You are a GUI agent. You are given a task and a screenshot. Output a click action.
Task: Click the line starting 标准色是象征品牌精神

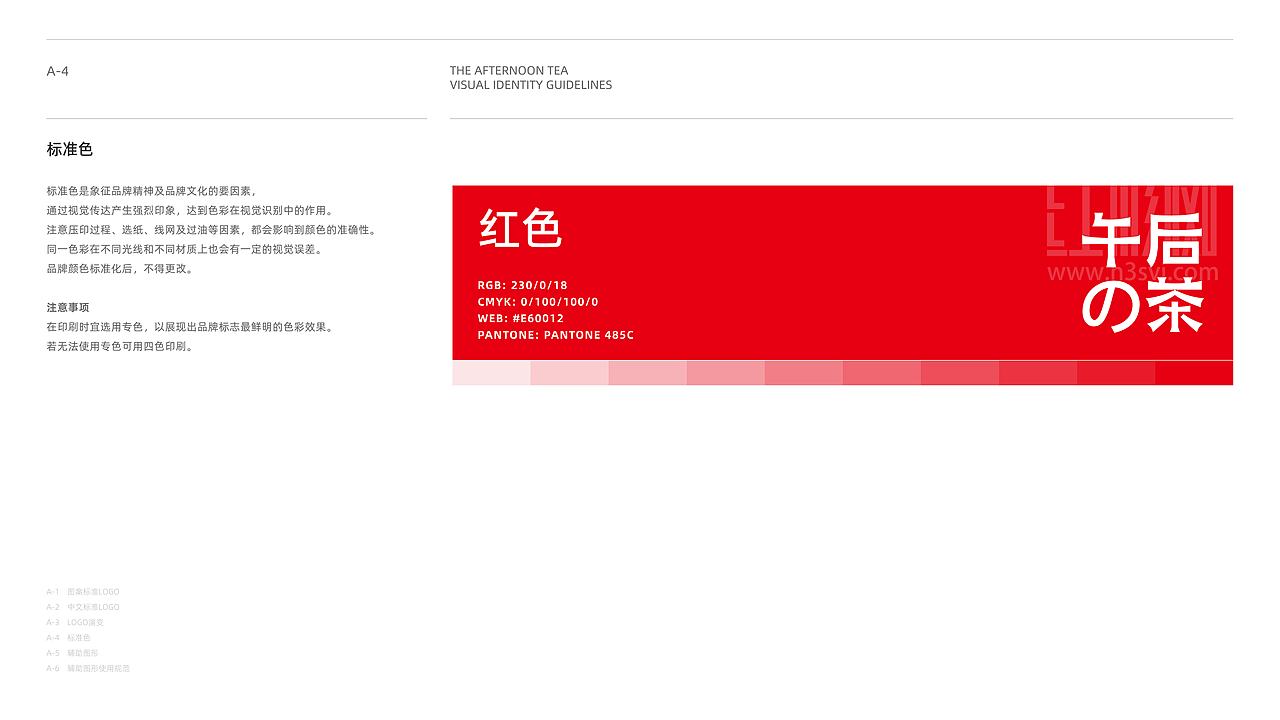click(152, 190)
